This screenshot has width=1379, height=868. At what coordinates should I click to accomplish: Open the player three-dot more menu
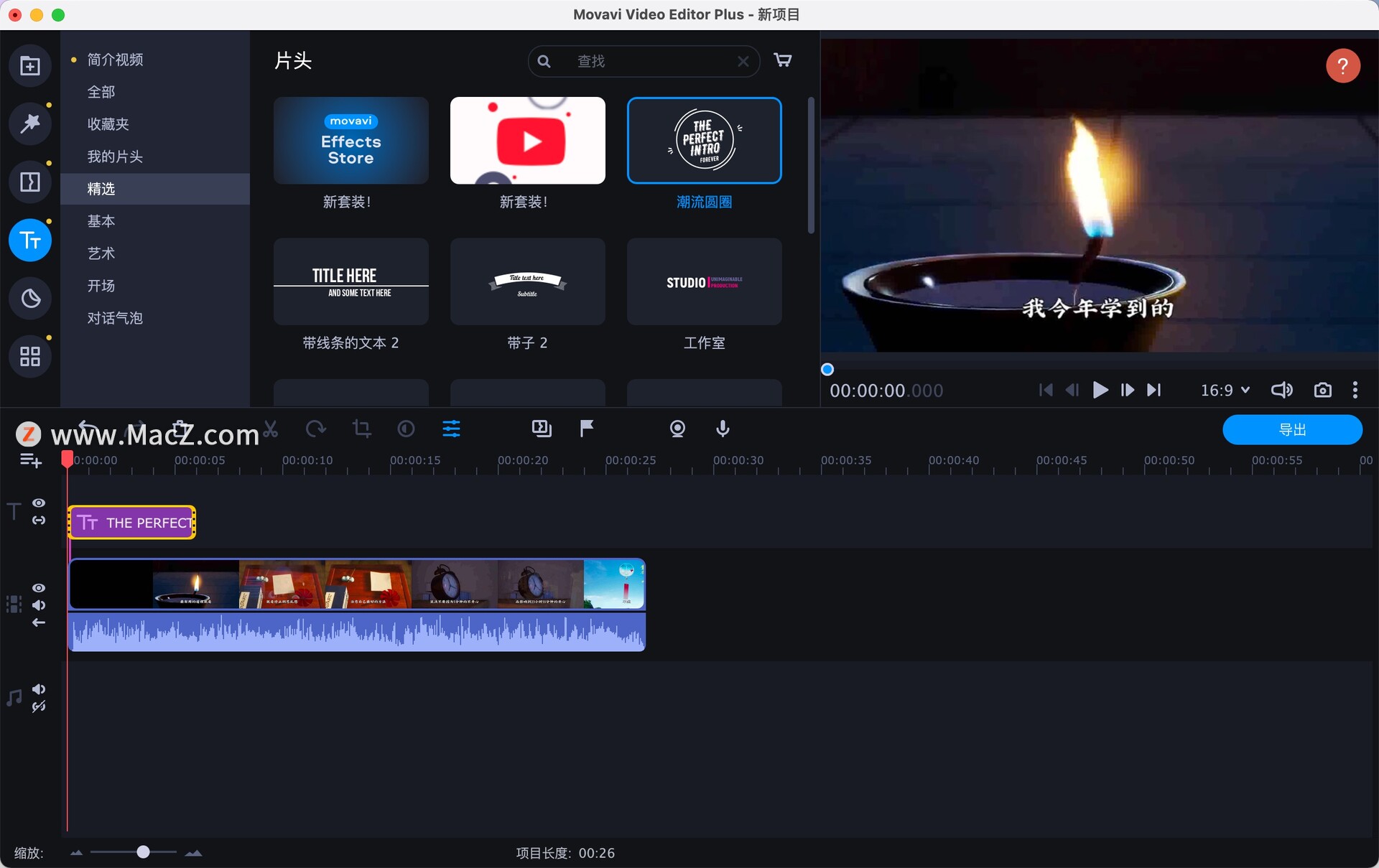point(1355,390)
